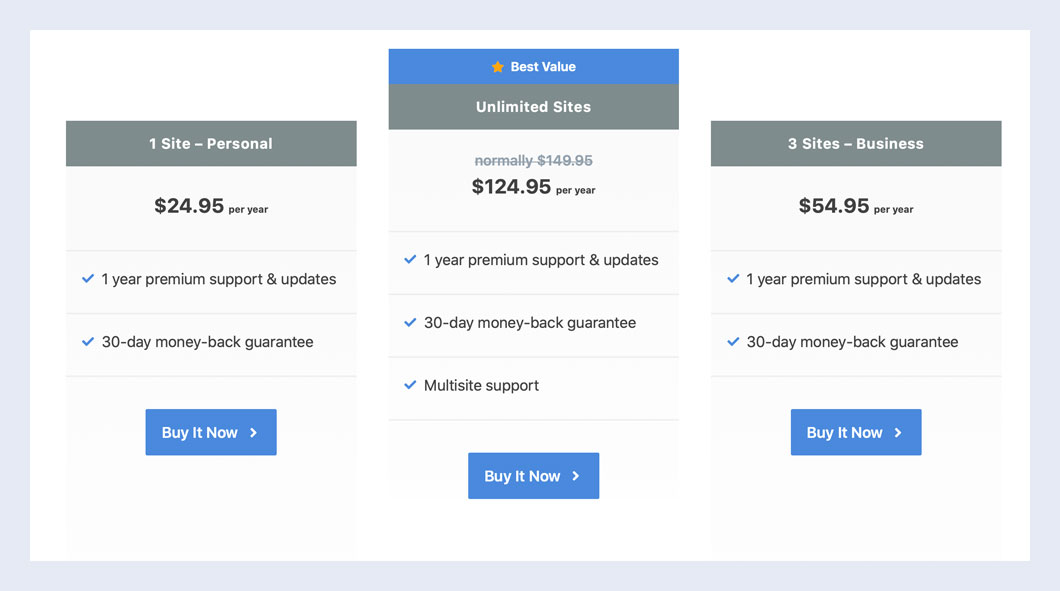Select the 1 Site – Personal header
Image resolution: width=1060 pixels, height=591 pixels.
pyautogui.click(x=211, y=144)
